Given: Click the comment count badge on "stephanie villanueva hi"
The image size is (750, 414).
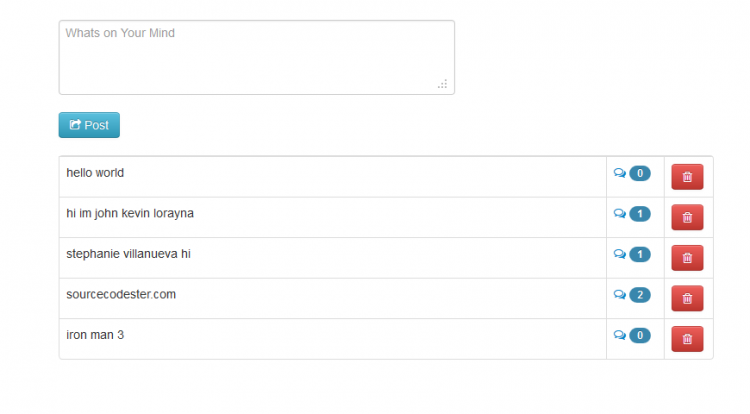Looking at the screenshot, I should pos(640,254).
